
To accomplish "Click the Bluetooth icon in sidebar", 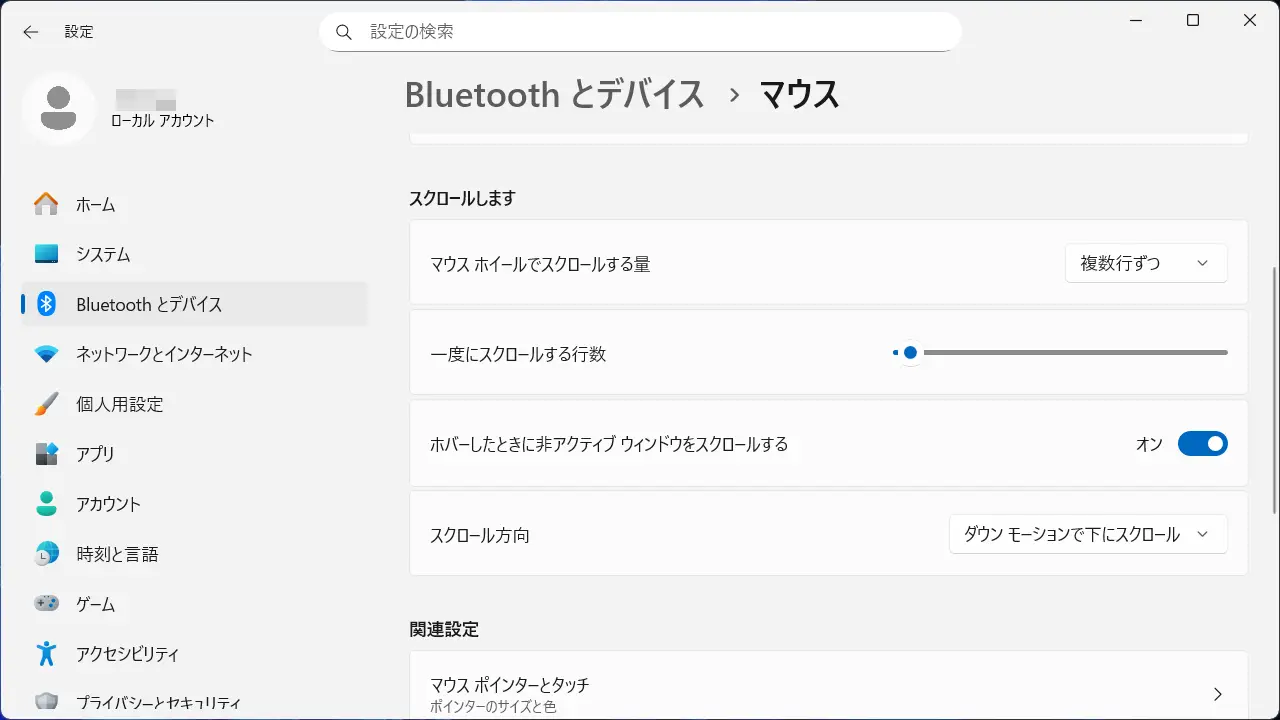I will click(46, 304).
